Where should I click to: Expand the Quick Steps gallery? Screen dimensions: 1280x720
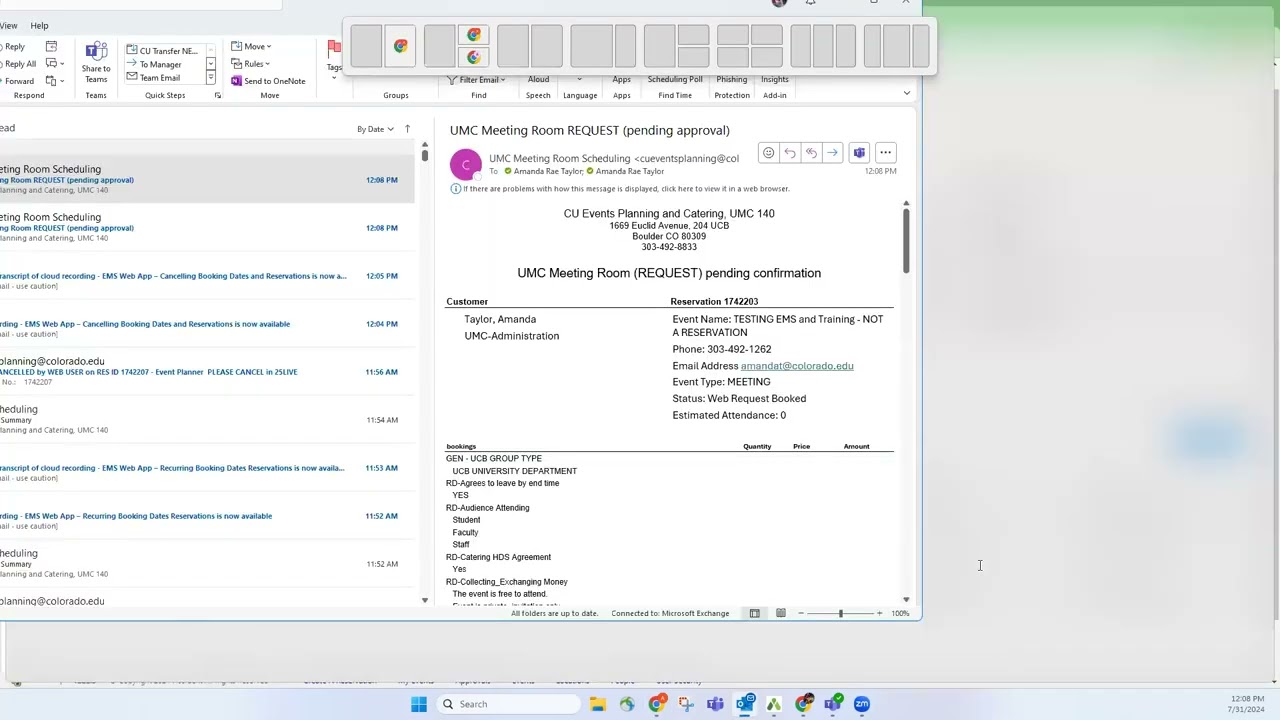[x=211, y=78]
